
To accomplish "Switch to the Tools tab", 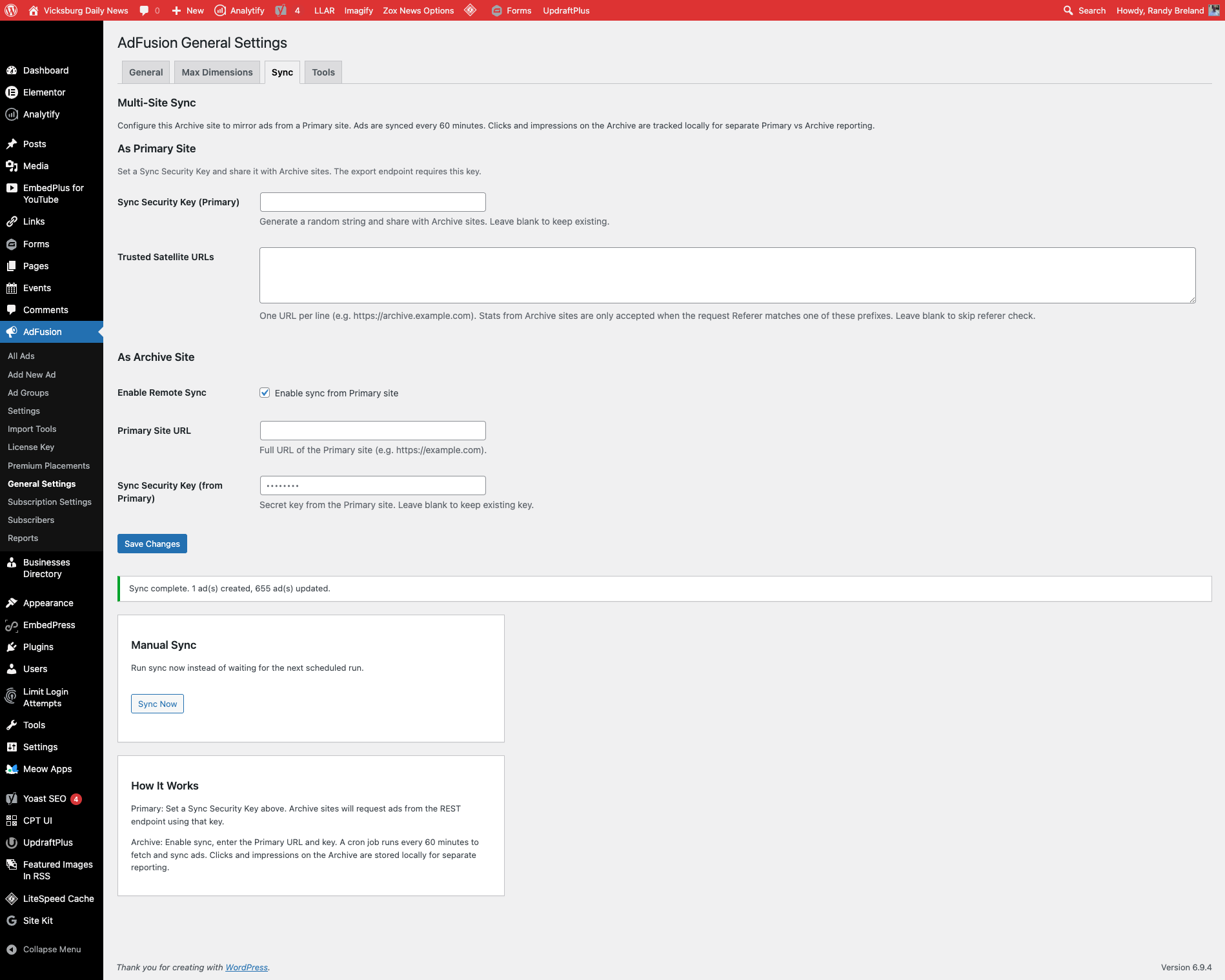I will pyautogui.click(x=323, y=72).
